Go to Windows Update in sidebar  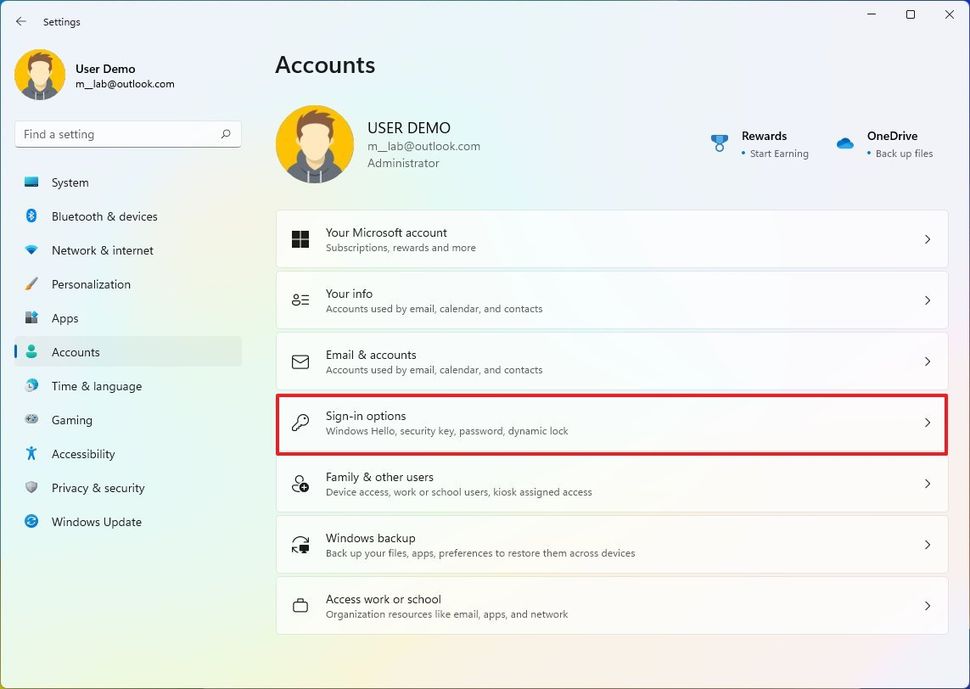[x=96, y=522]
